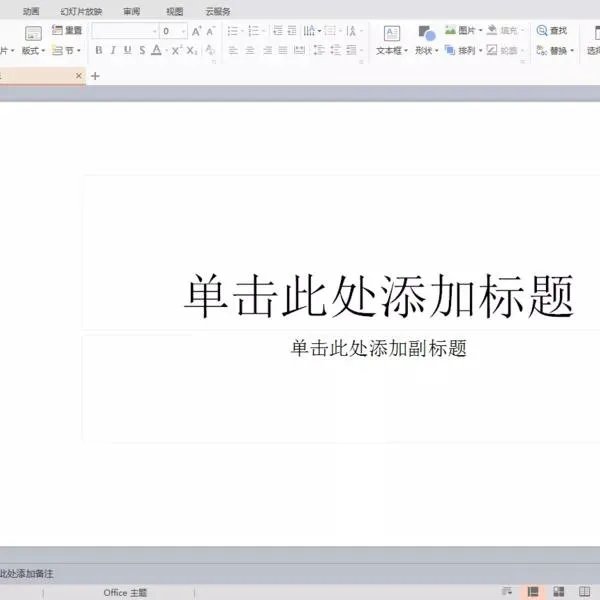600x600 pixels.
Task: Click the font color A icon
Action: [x=156, y=50]
